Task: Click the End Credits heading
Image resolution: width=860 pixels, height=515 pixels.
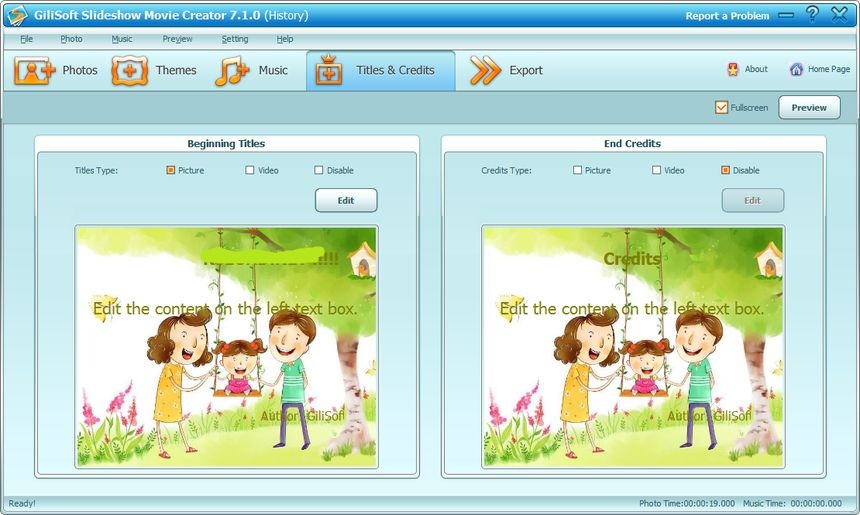Action: 632,144
